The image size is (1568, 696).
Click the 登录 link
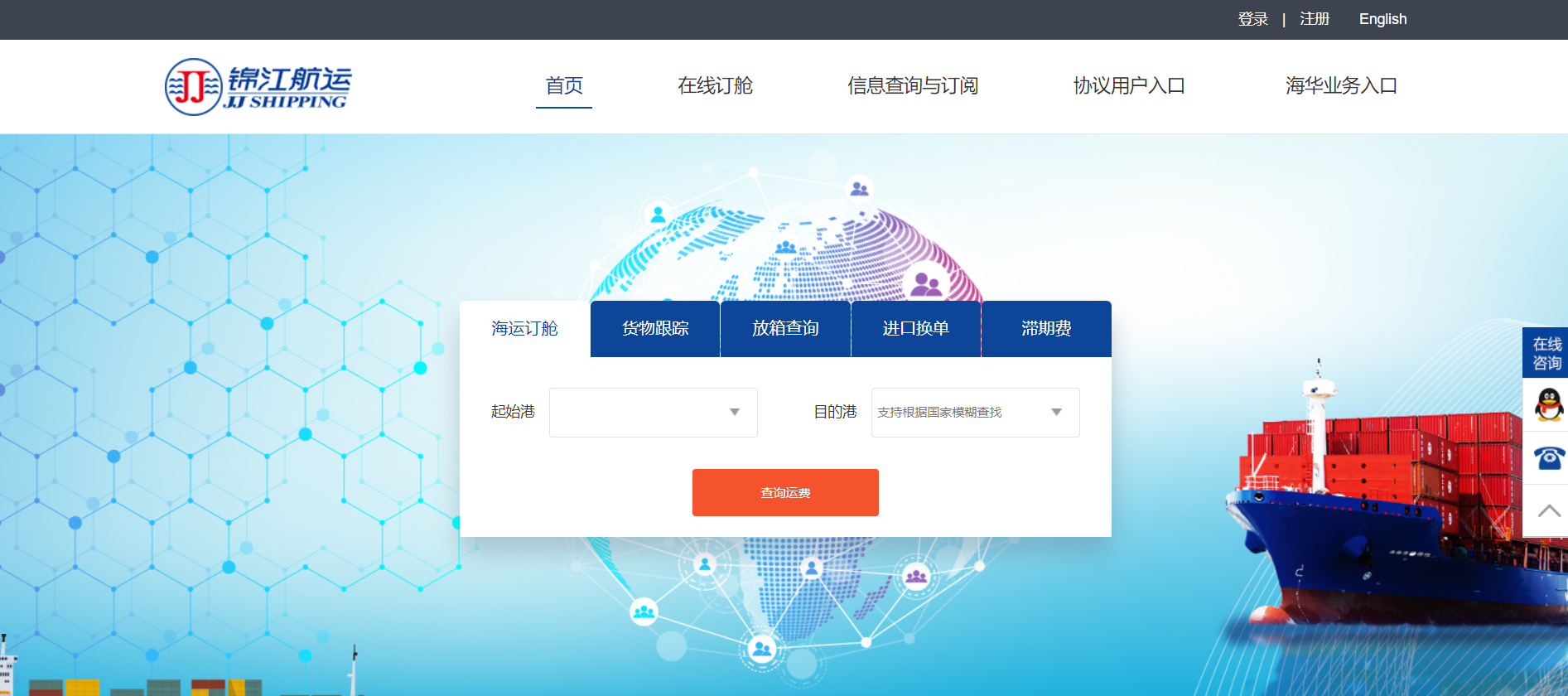click(1253, 19)
